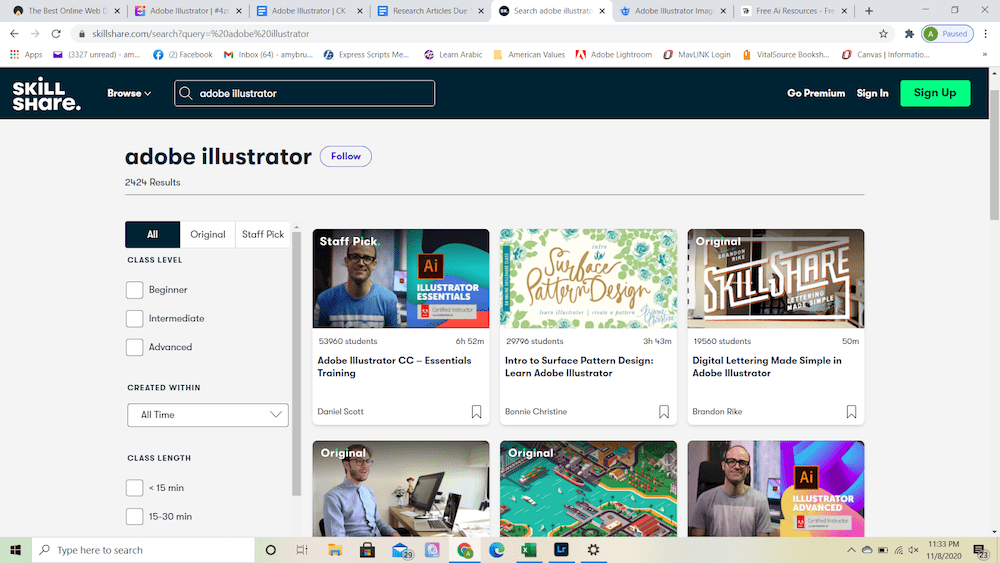Switch to the Free Ai Resources browser tab
Viewport: 1000px width, 563px height.
pyautogui.click(x=794, y=11)
